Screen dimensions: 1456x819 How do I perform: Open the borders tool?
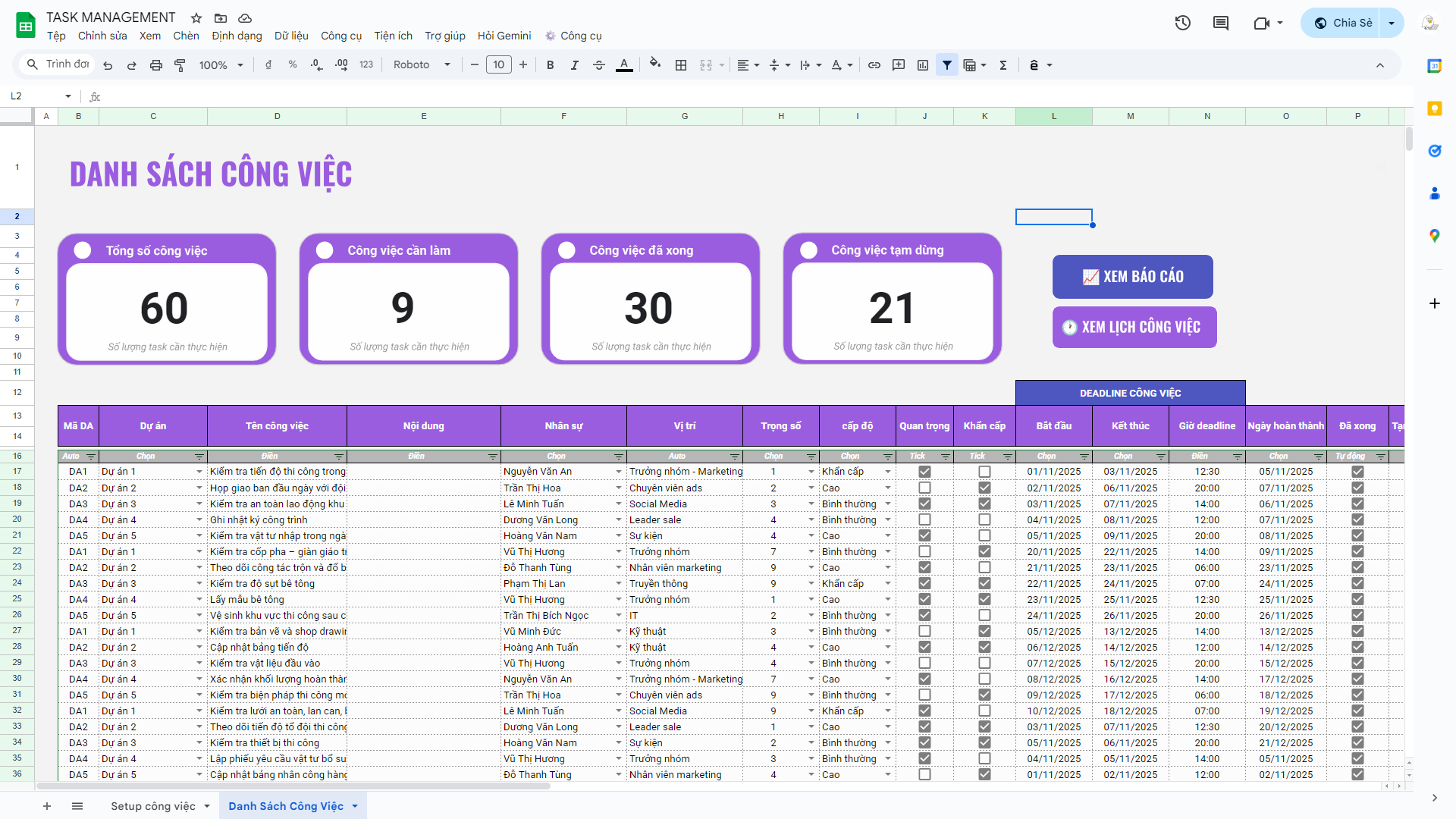point(681,65)
